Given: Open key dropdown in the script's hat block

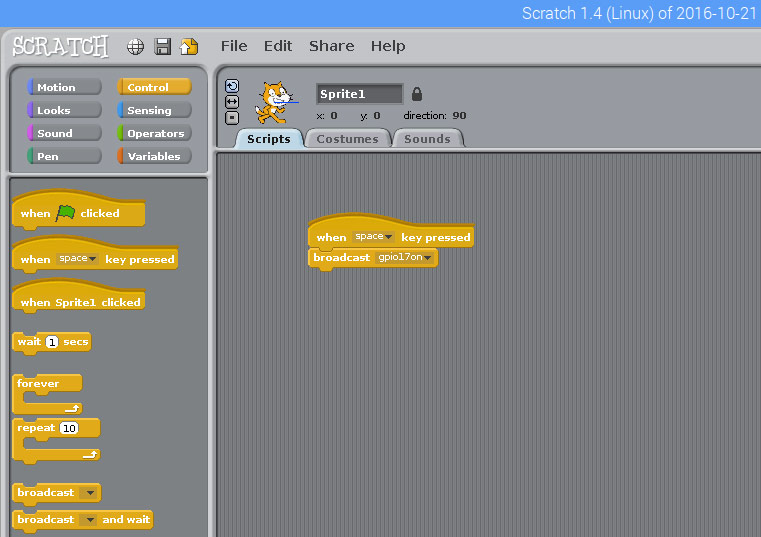Looking at the screenshot, I should point(374,237).
